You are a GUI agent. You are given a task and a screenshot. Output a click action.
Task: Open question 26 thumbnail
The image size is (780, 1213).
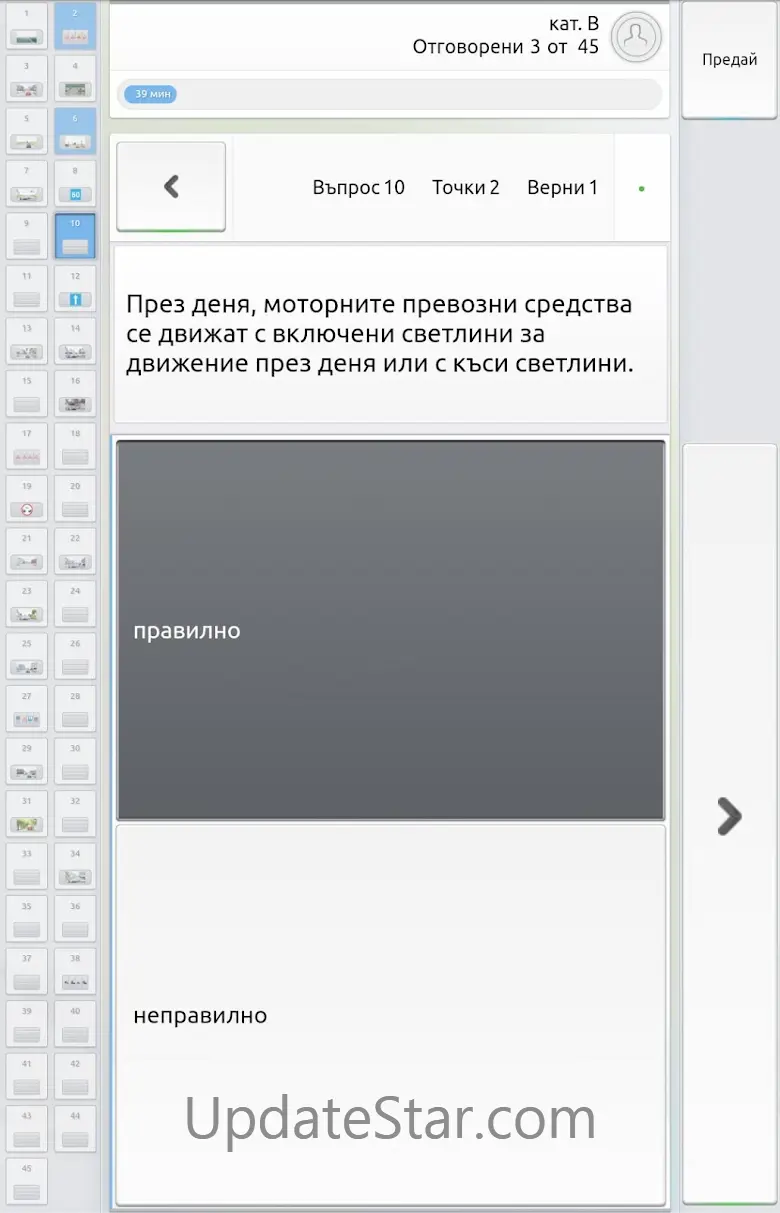(75, 656)
